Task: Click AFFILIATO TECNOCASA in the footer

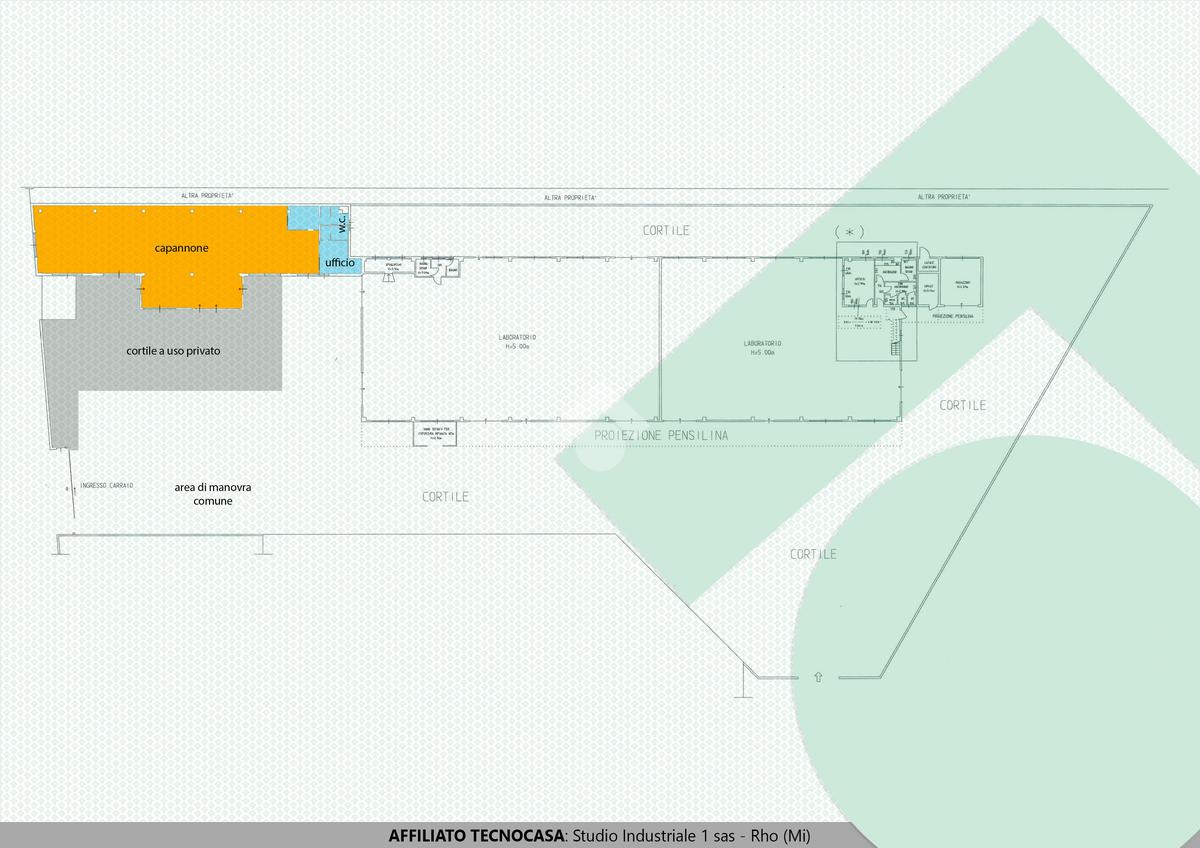Action: point(476,835)
